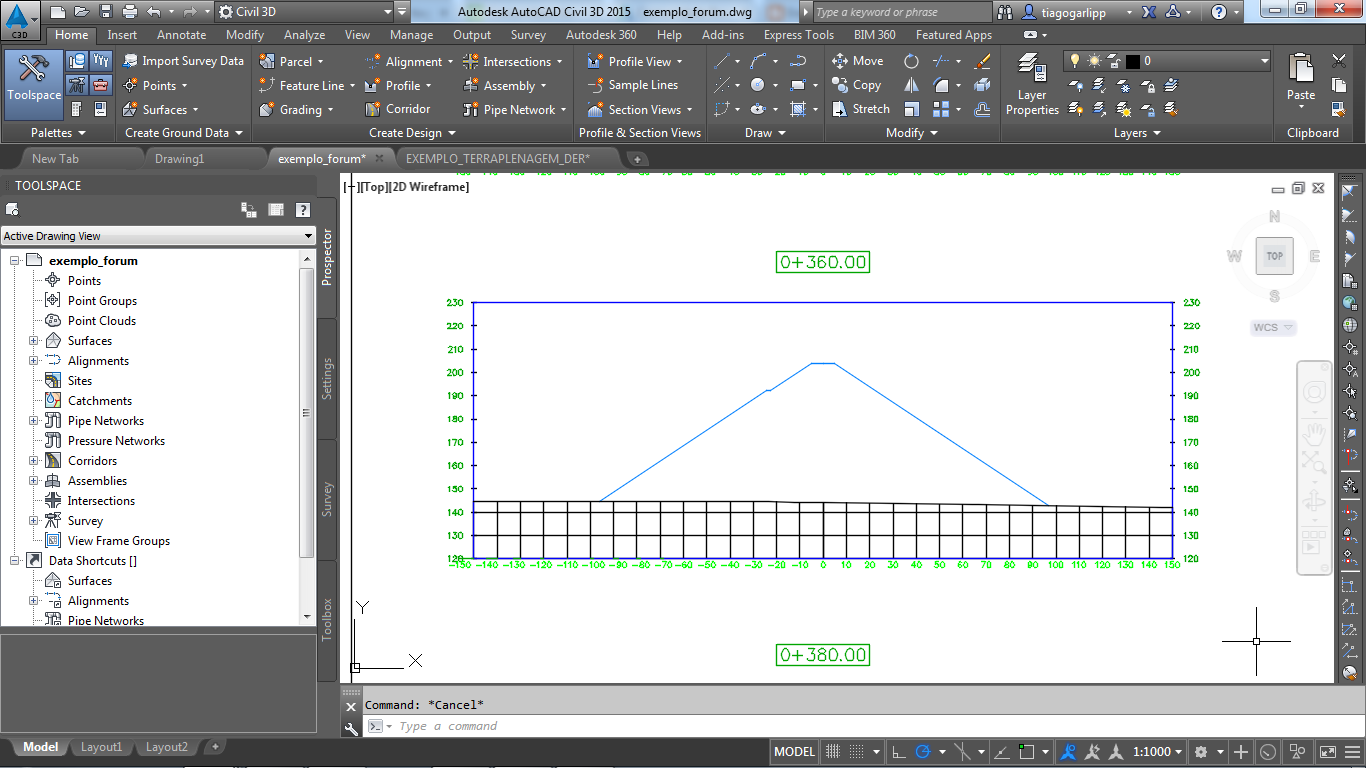Click the Customization hamburger icon in status bar

point(1350,752)
